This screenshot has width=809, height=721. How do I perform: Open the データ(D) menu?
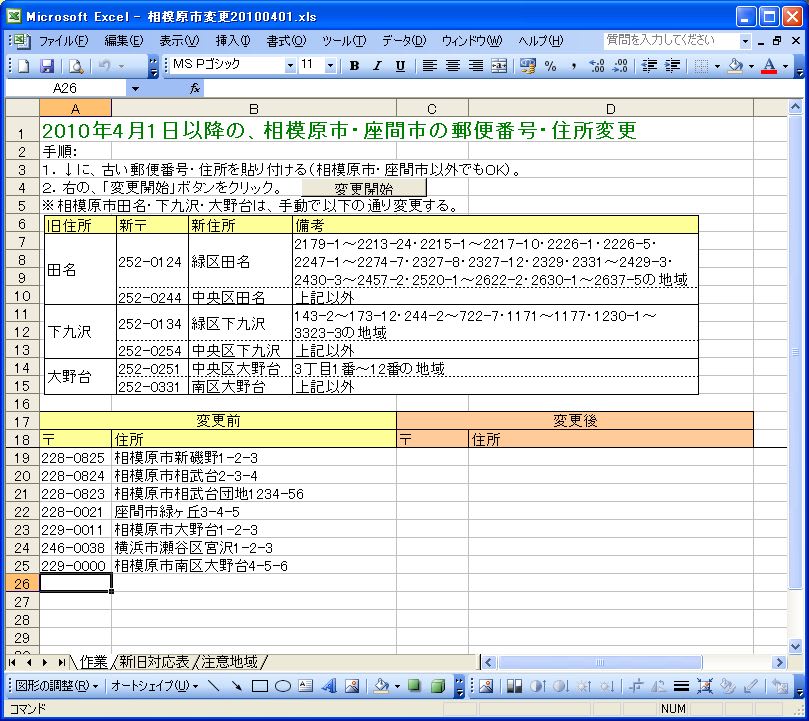point(403,40)
